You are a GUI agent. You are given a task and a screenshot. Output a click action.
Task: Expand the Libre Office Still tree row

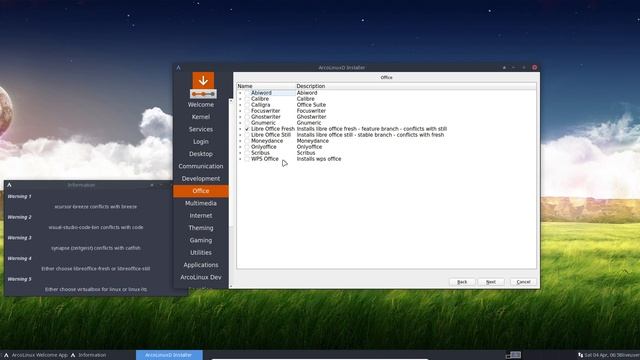pyautogui.click(x=240, y=135)
